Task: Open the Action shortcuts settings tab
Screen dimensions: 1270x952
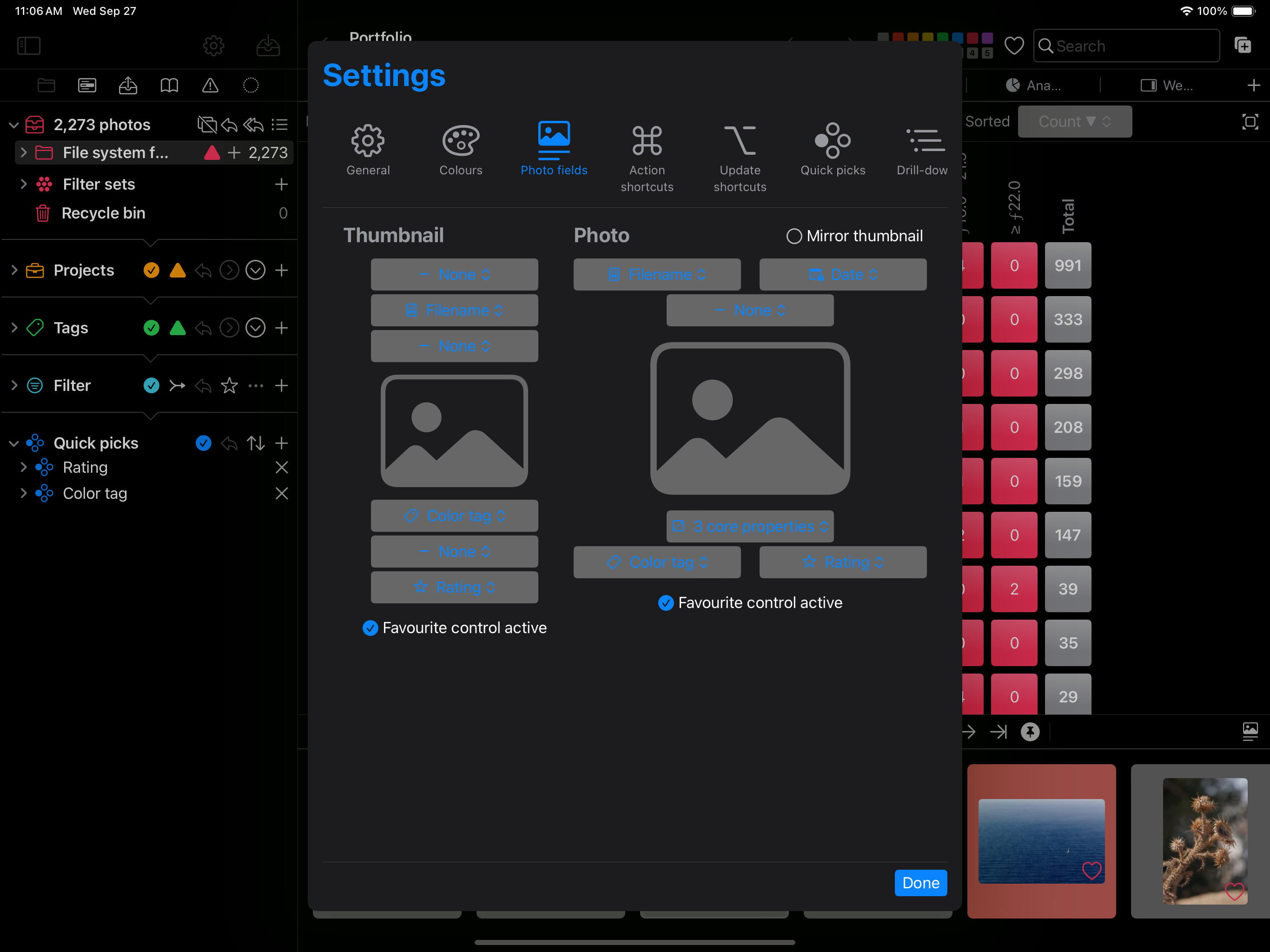Action: point(647,158)
